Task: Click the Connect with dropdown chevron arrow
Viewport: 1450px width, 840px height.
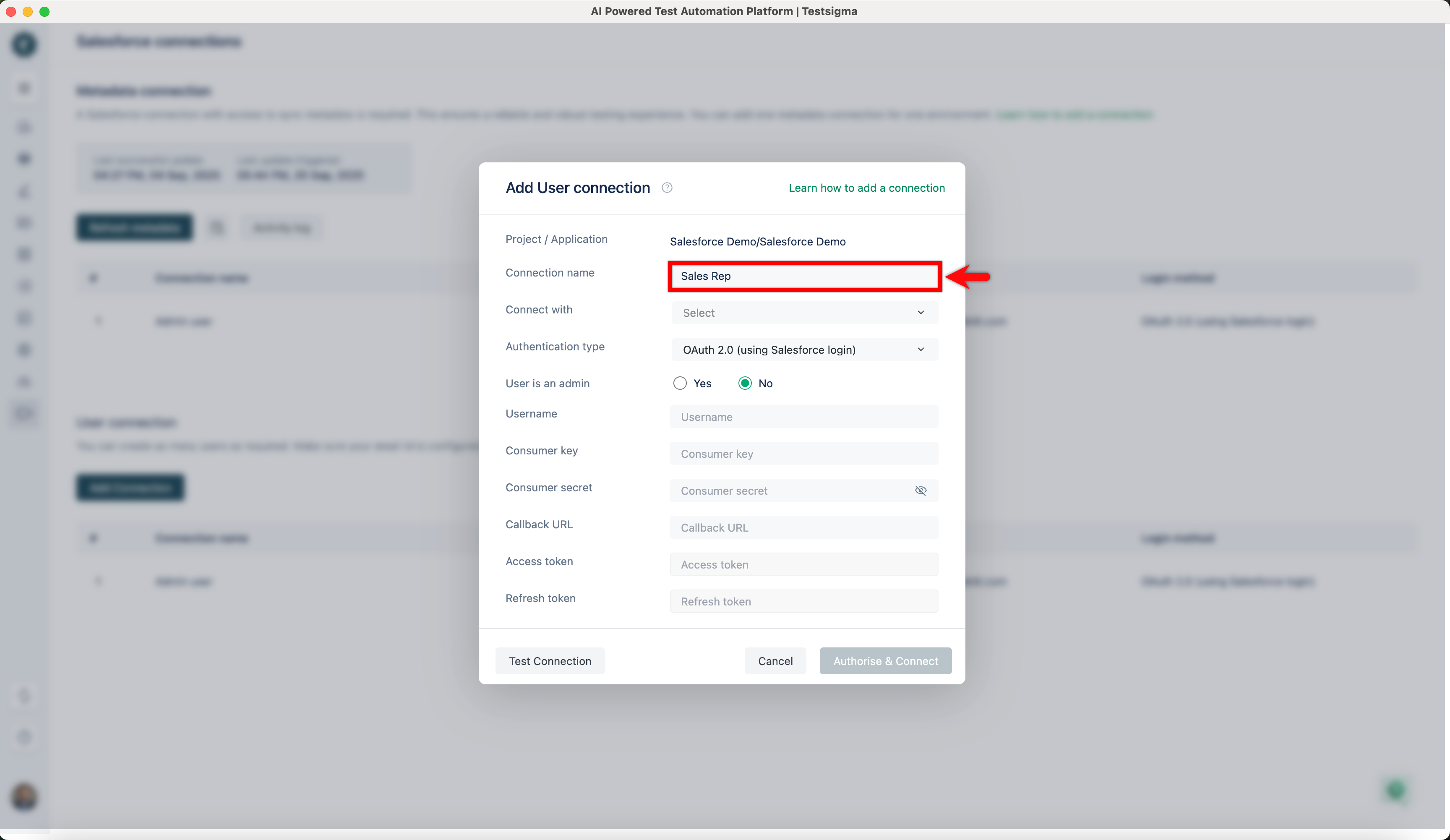Action: (920, 313)
